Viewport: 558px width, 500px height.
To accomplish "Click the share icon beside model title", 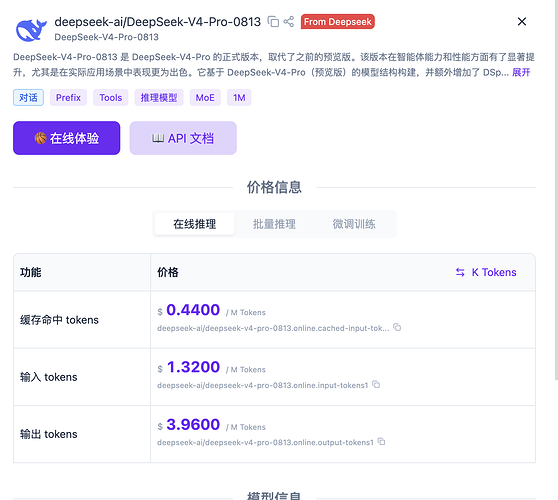I will tap(289, 22).
